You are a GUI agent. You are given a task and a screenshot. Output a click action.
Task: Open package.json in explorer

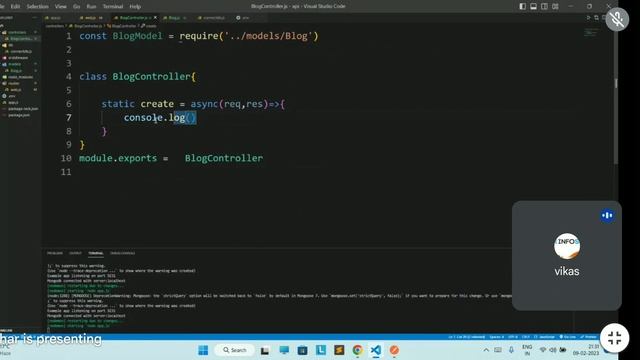click(19, 116)
